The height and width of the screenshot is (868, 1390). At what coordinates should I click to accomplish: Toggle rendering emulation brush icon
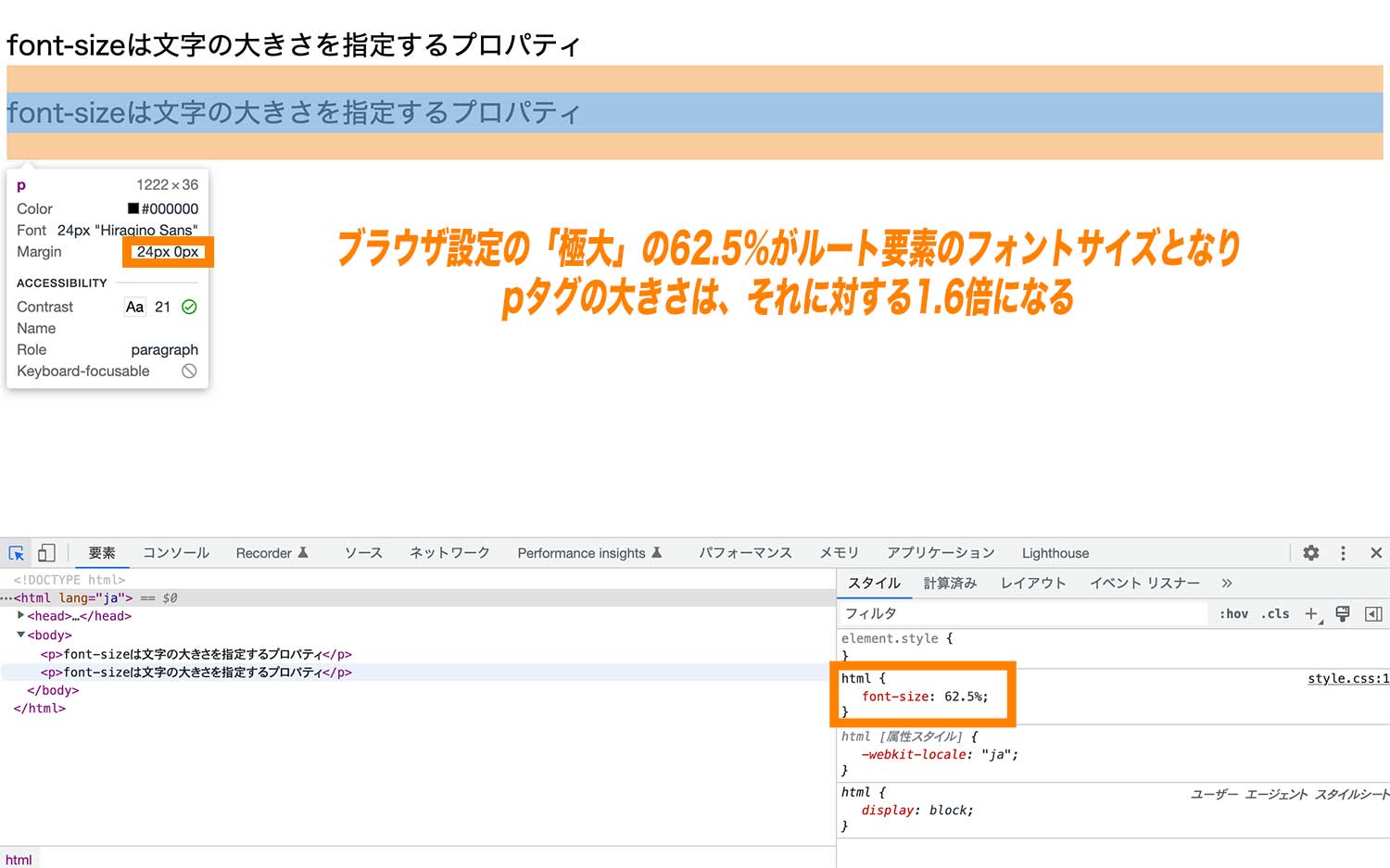pos(1343,614)
